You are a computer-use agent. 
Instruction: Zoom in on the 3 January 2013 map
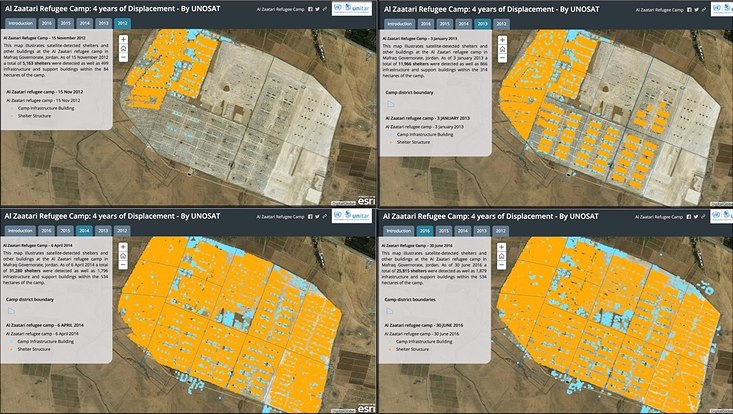[502, 40]
